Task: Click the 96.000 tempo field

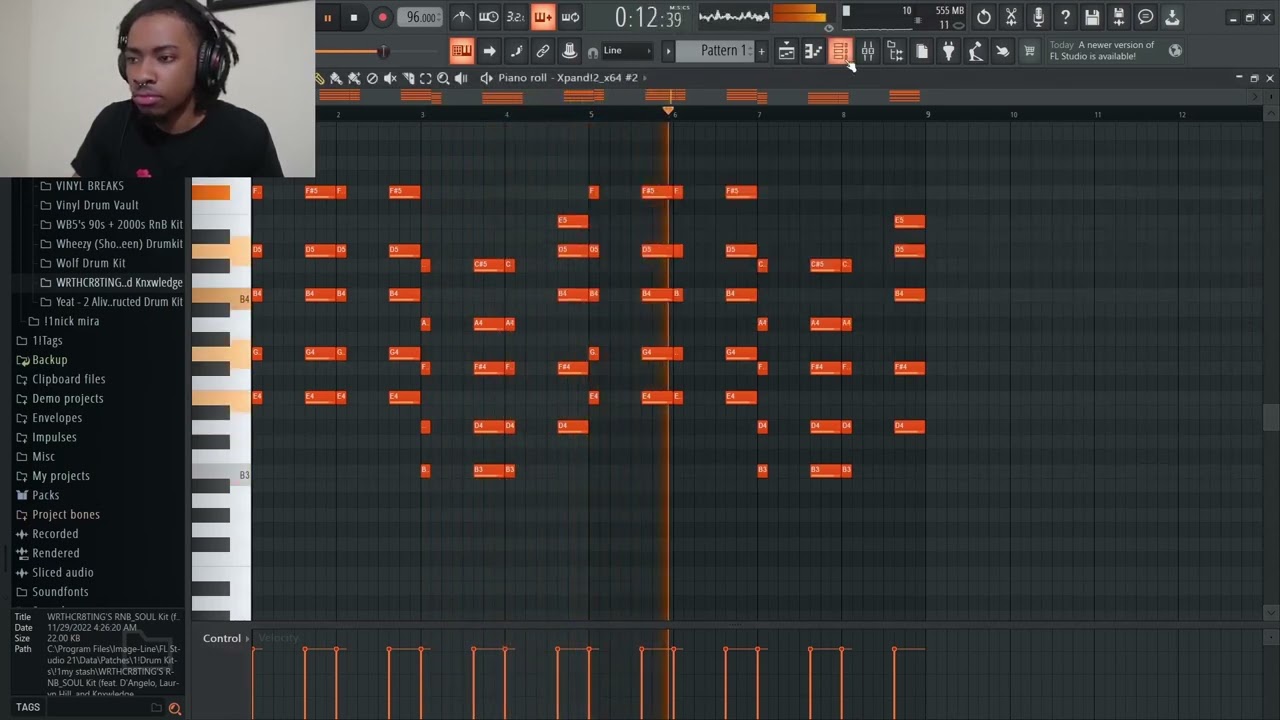Action: (x=421, y=17)
